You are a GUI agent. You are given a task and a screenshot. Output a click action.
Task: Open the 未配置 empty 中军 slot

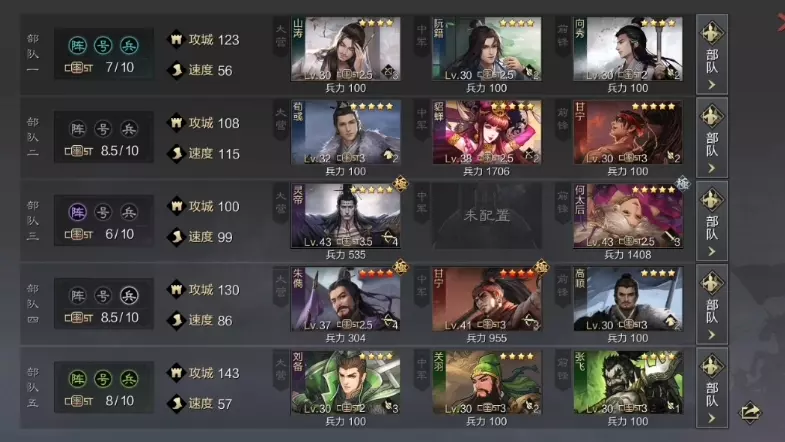(487, 216)
